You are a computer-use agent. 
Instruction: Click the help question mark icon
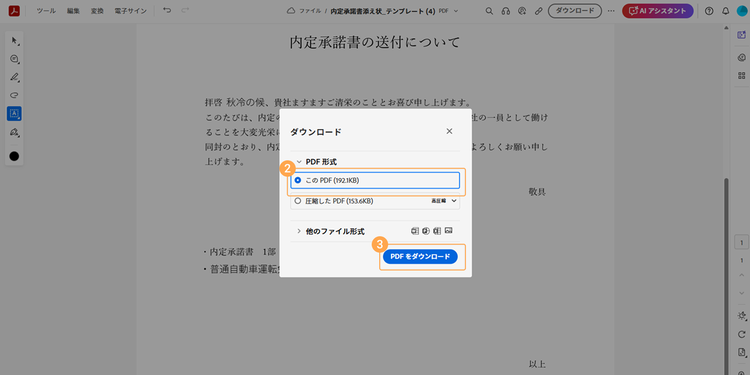click(x=709, y=11)
